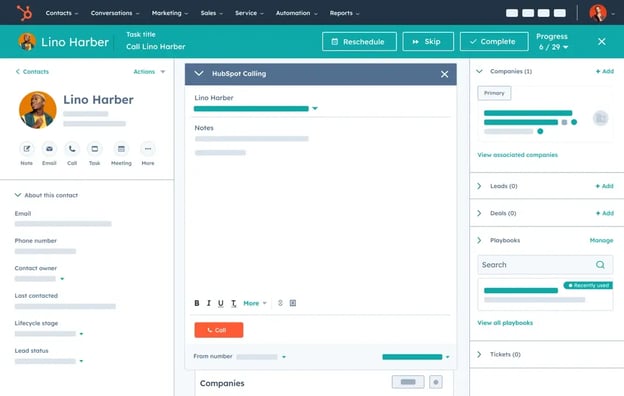
Task: Open the Reports menu
Action: tap(344, 13)
